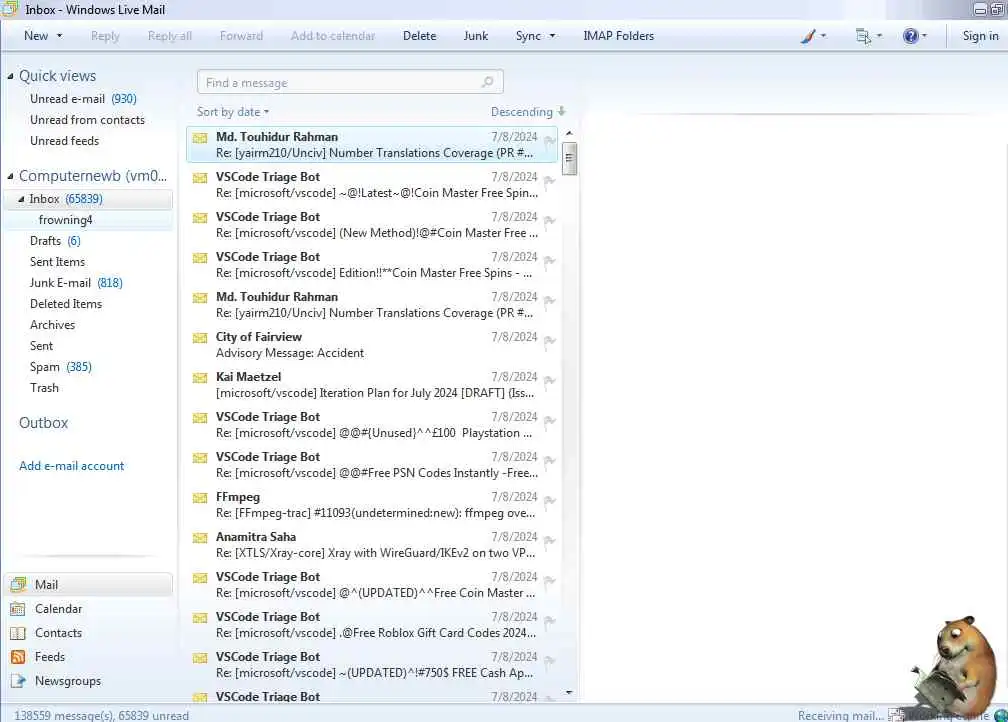This screenshot has height=722, width=1008.
Task: Open dropdown arrow next to Menus icon
Action: [879, 36]
